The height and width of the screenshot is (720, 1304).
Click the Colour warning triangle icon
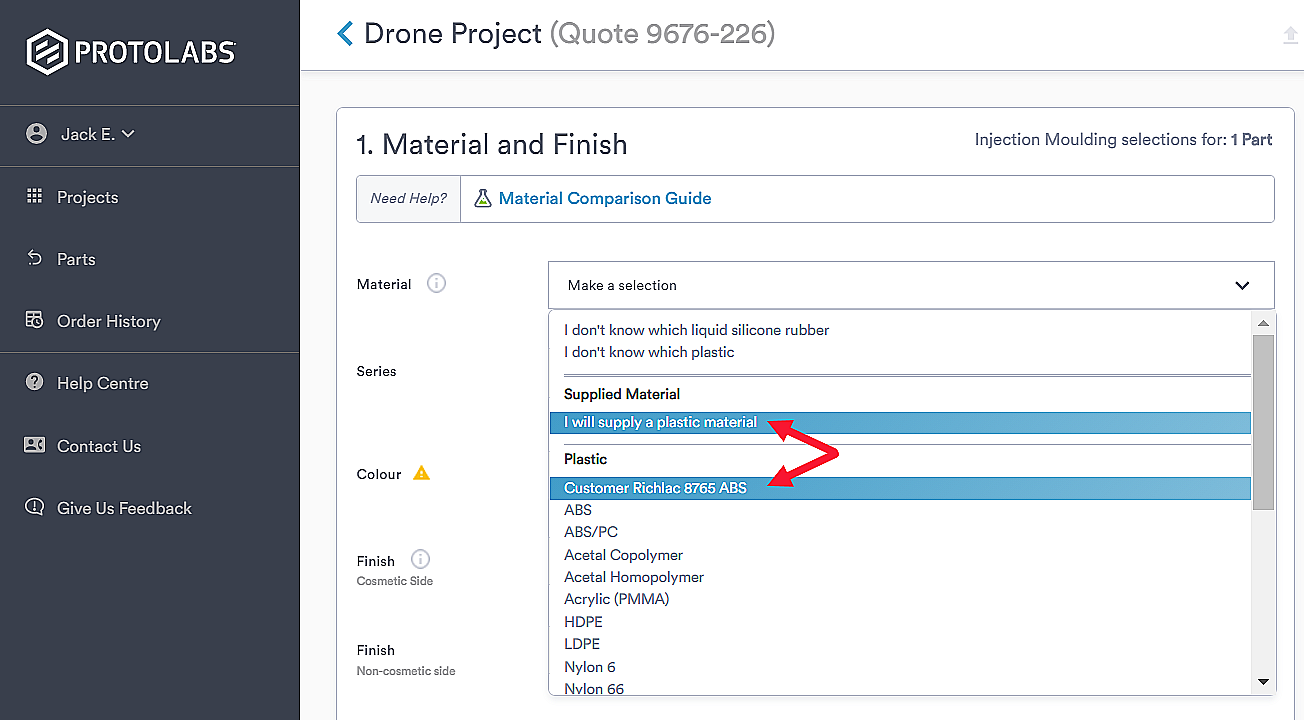click(422, 473)
